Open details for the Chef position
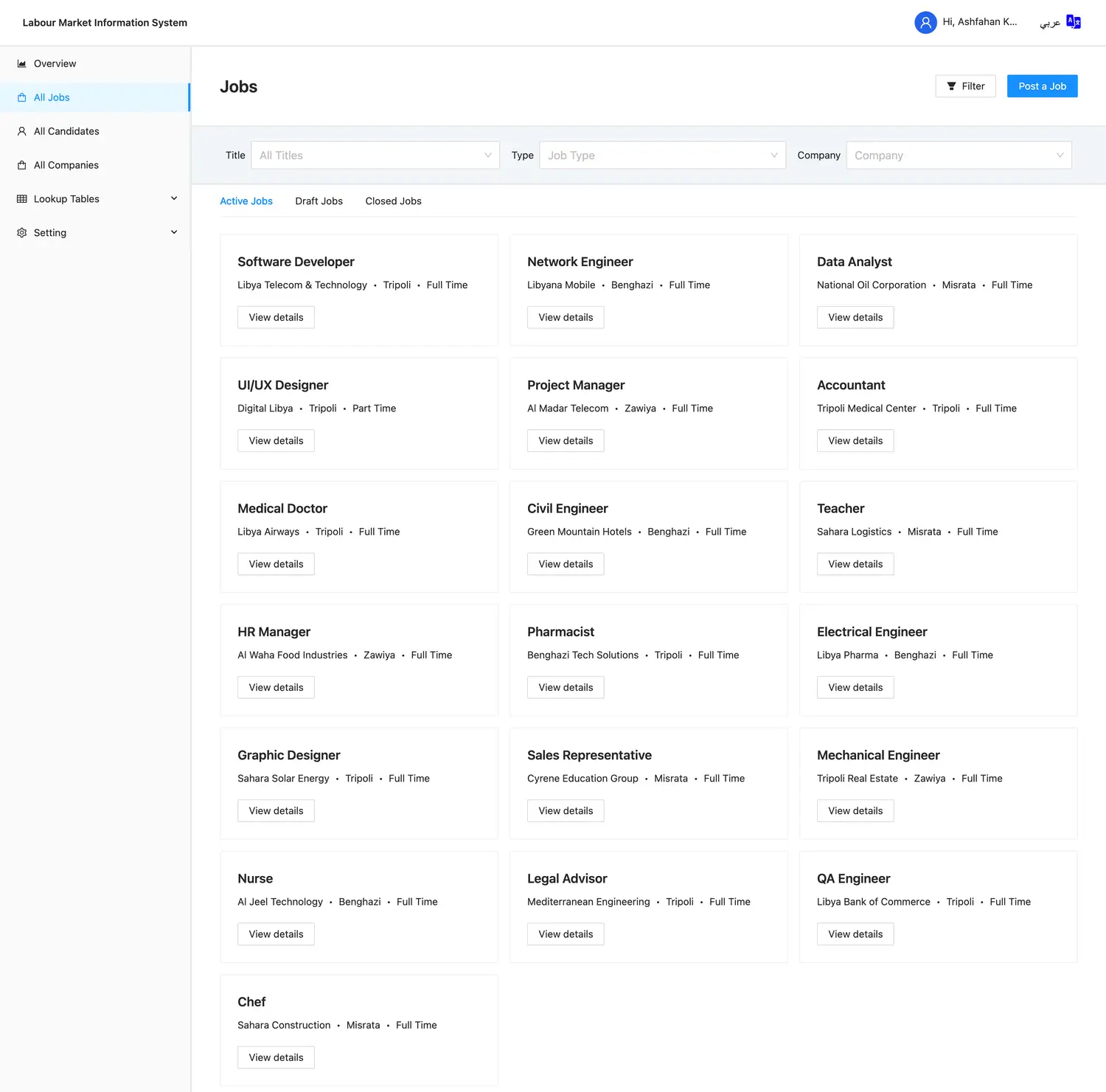Image resolution: width=1106 pixels, height=1092 pixels. coord(276,1057)
